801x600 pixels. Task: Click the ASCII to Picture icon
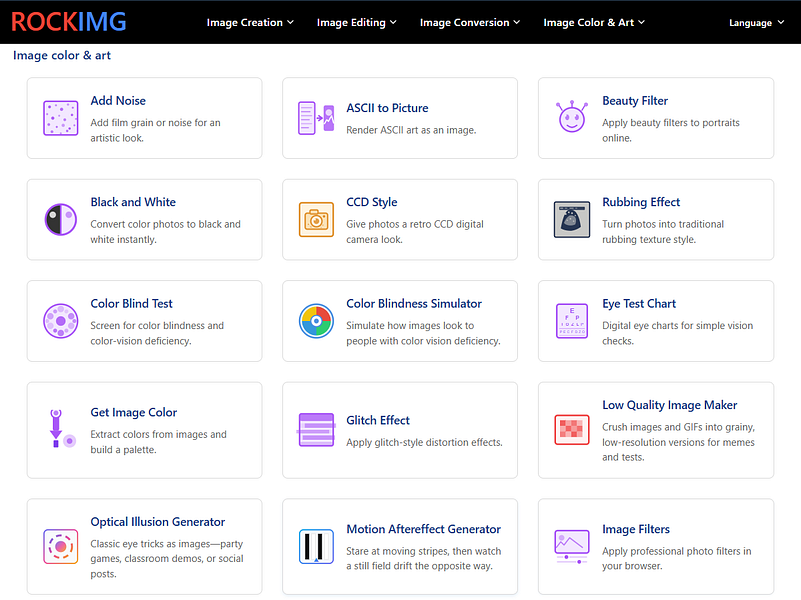316,118
